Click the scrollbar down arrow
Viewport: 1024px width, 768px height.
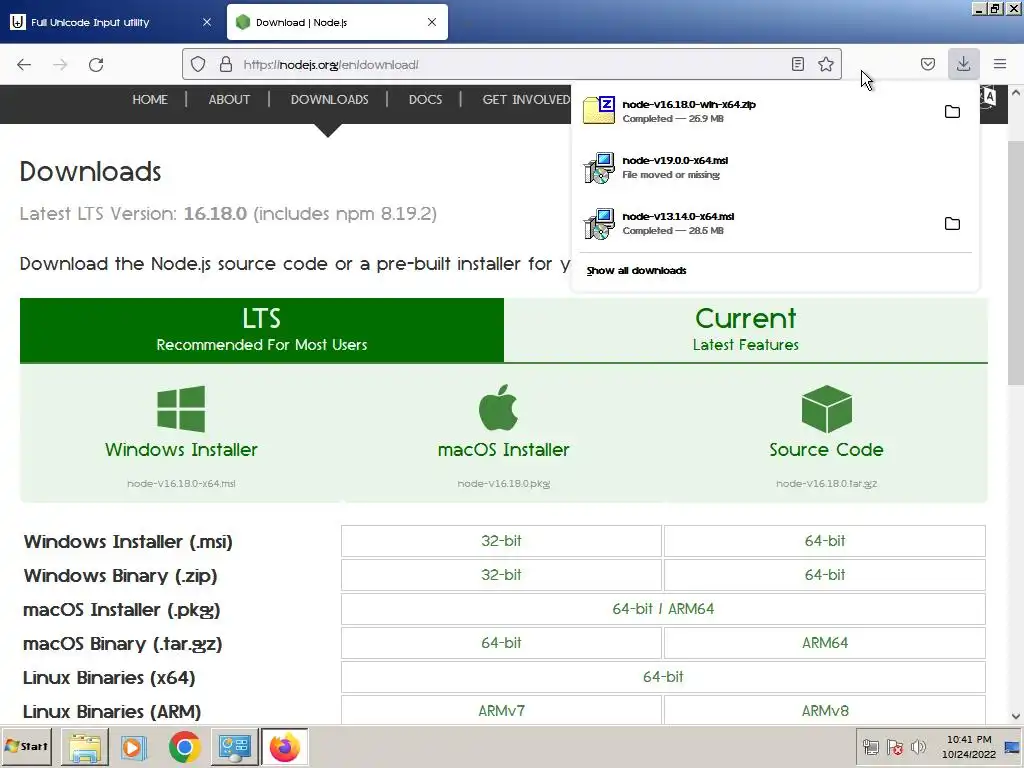click(1016, 716)
